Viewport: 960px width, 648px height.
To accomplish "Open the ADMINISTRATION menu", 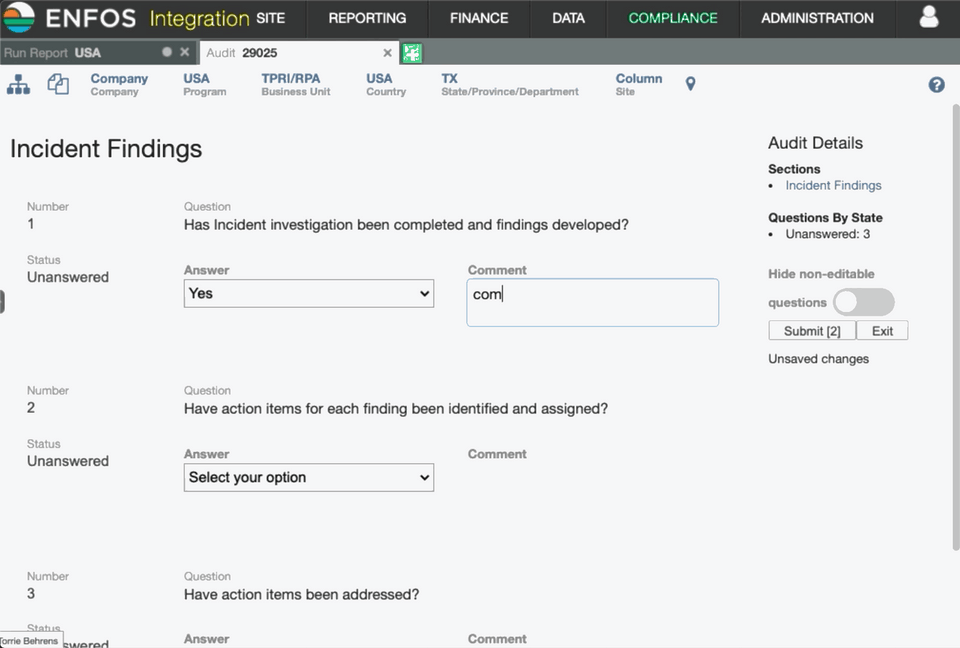I will click(x=817, y=18).
